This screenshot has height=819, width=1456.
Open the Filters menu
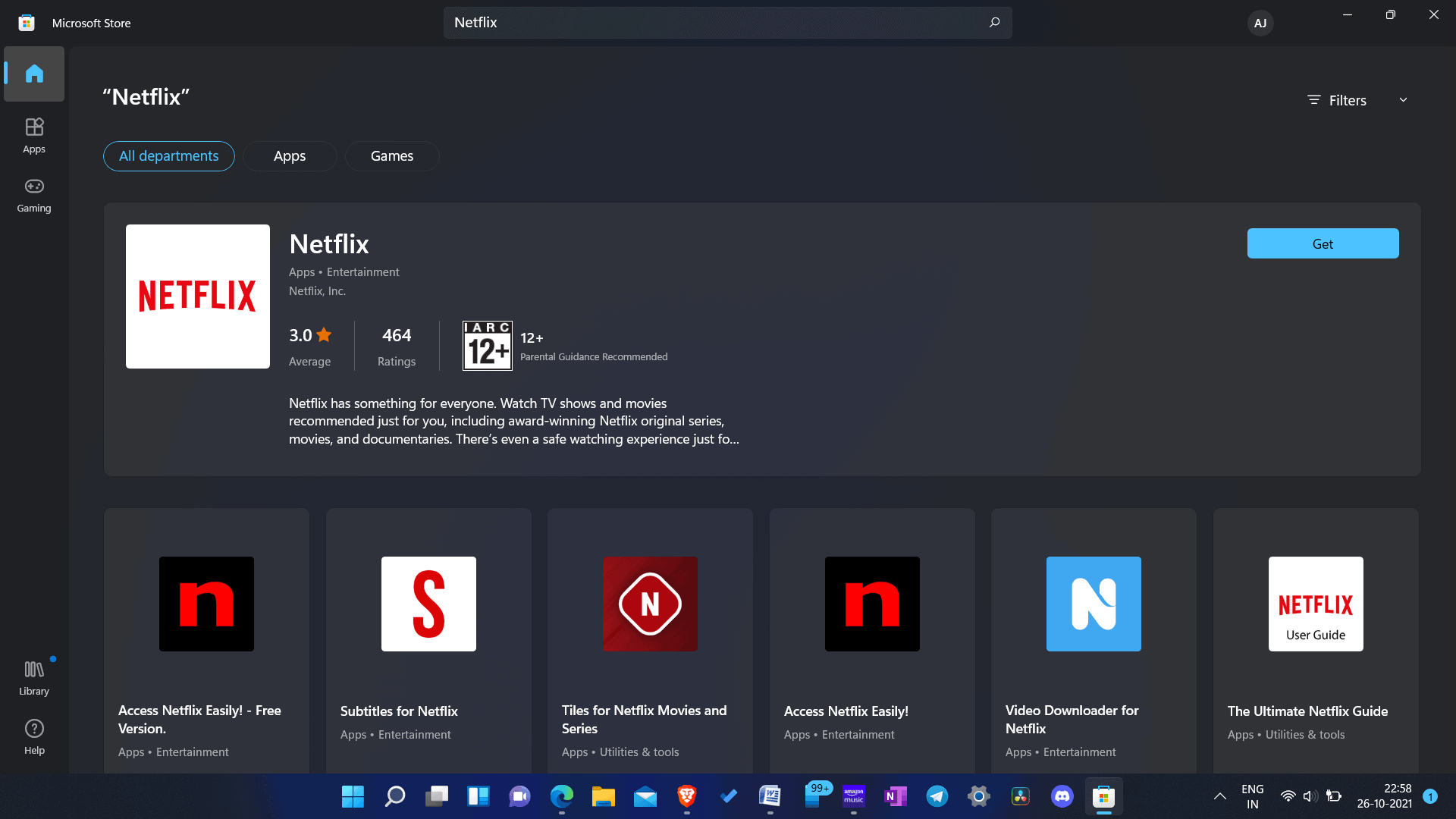[x=1337, y=99]
